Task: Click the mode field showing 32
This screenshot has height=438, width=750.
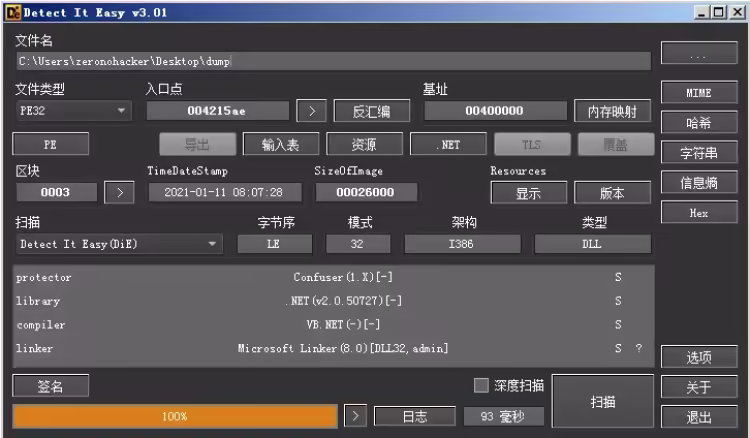Action: pyautogui.click(x=358, y=244)
